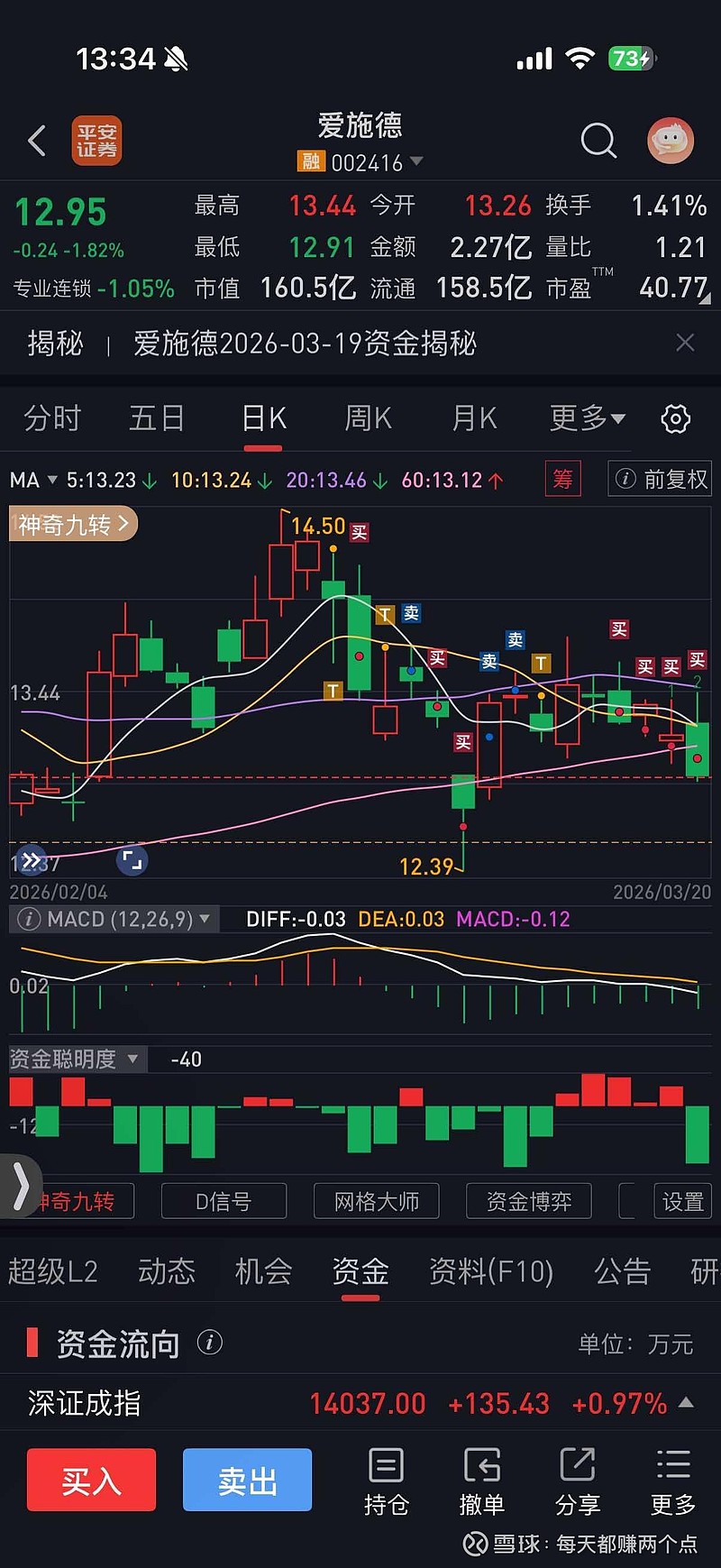
Task: Switch to the 周K tab
Action: tap(369, 418)
